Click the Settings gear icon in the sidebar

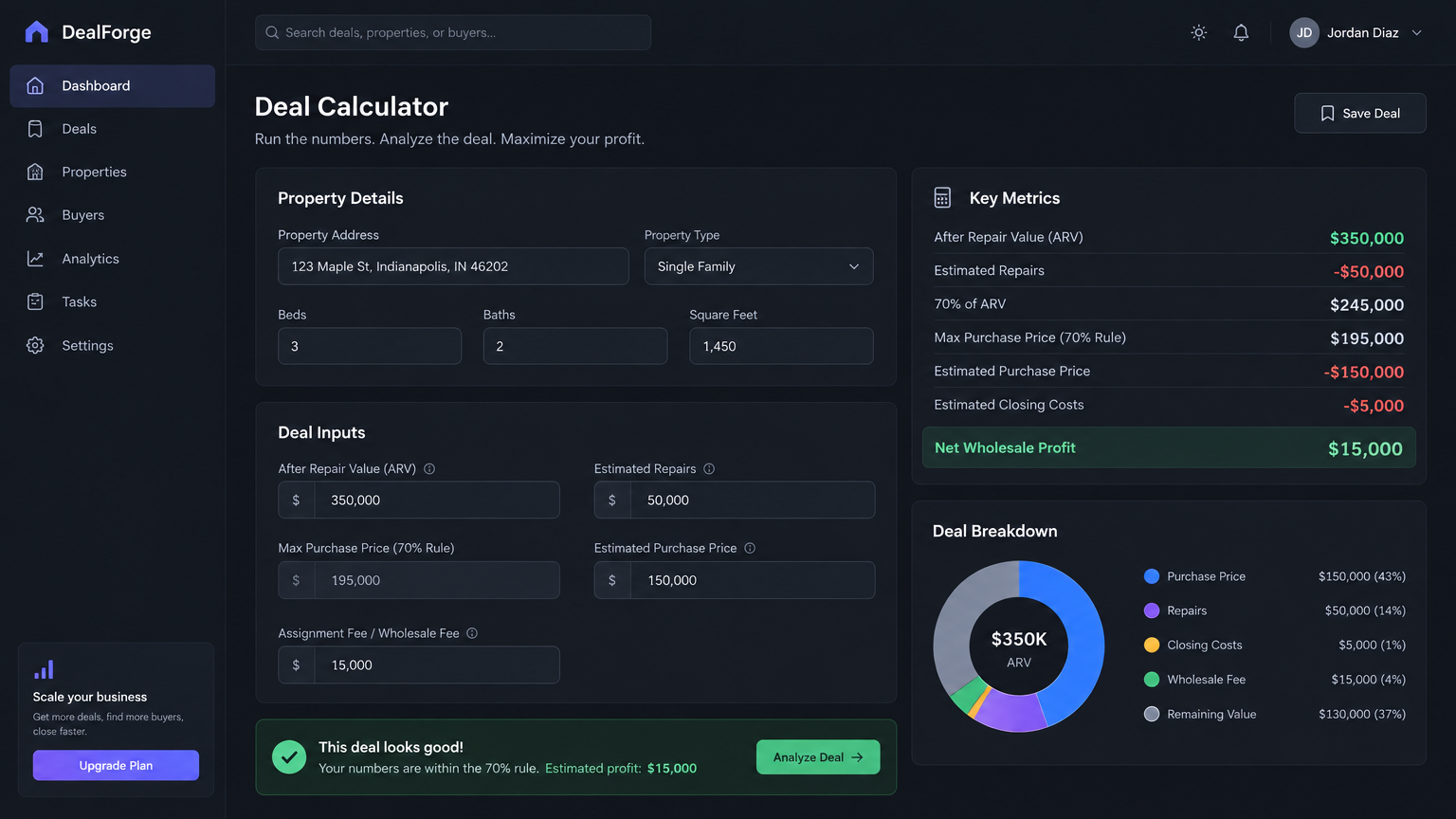point(35,345)
